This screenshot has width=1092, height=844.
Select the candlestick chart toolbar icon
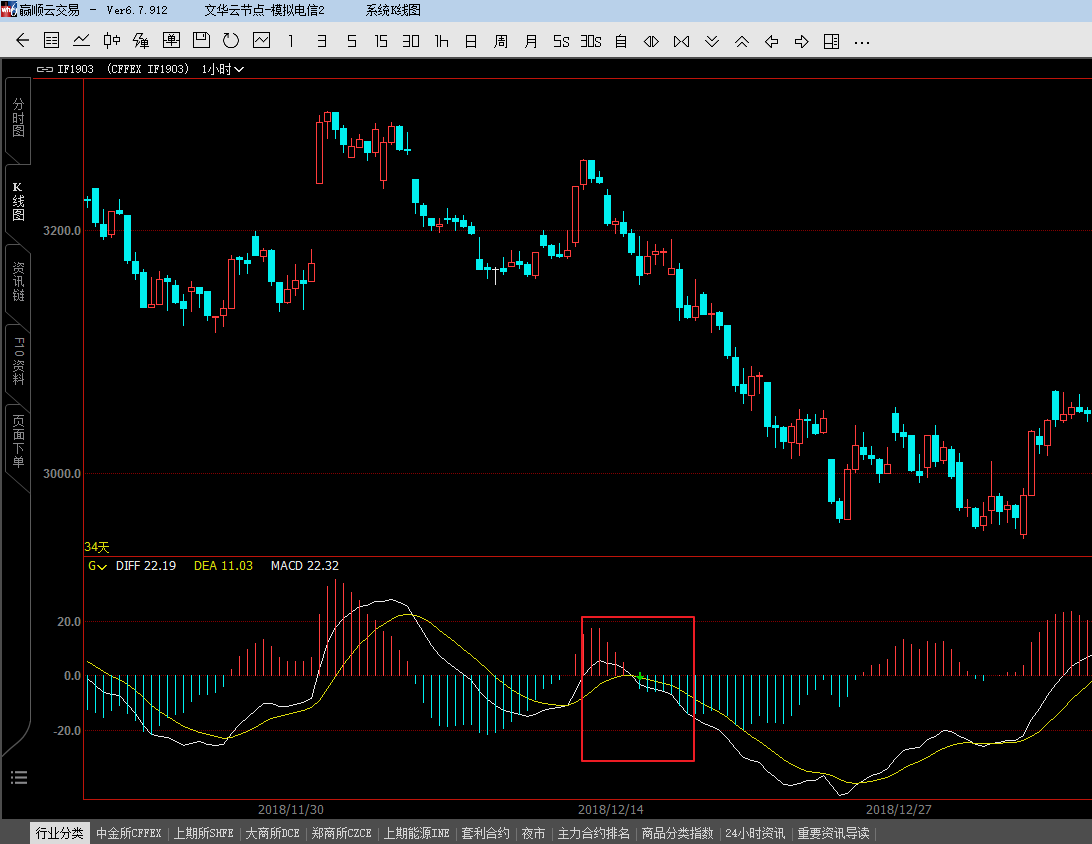click(112, 41)
